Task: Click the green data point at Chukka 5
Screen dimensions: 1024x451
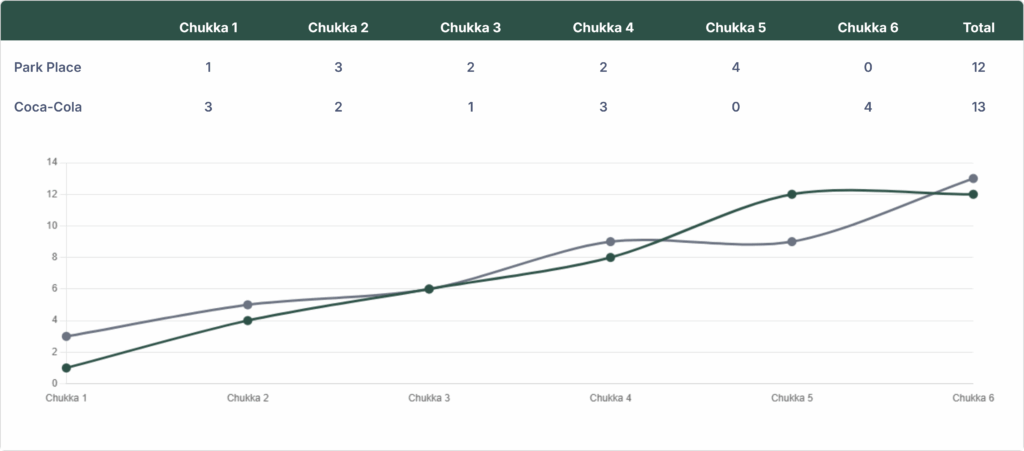Action: [x=791, y=194]
